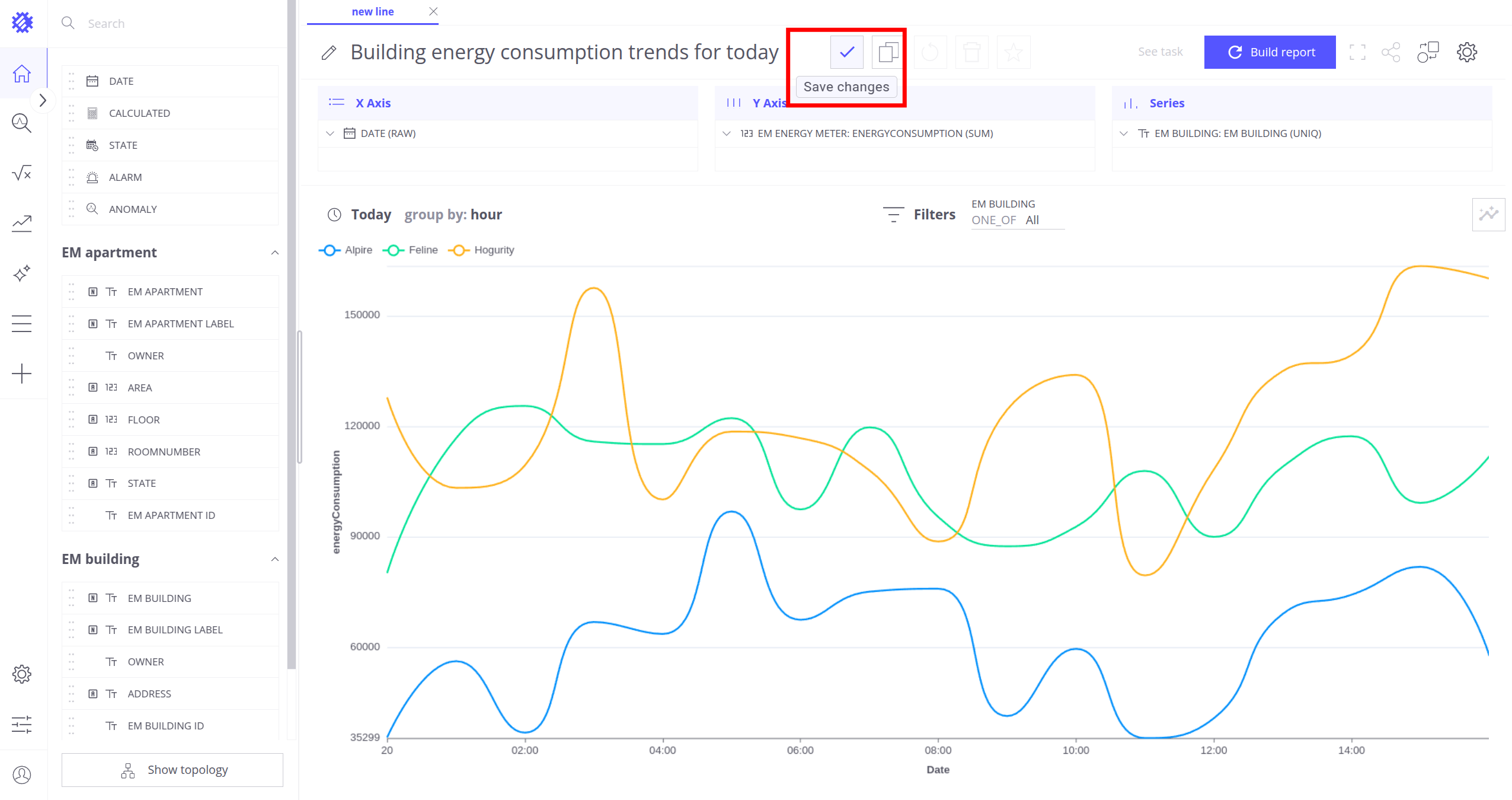Collapse the EM building section
The width and height of the screenshot is (1512, 800).
point(274,559)
